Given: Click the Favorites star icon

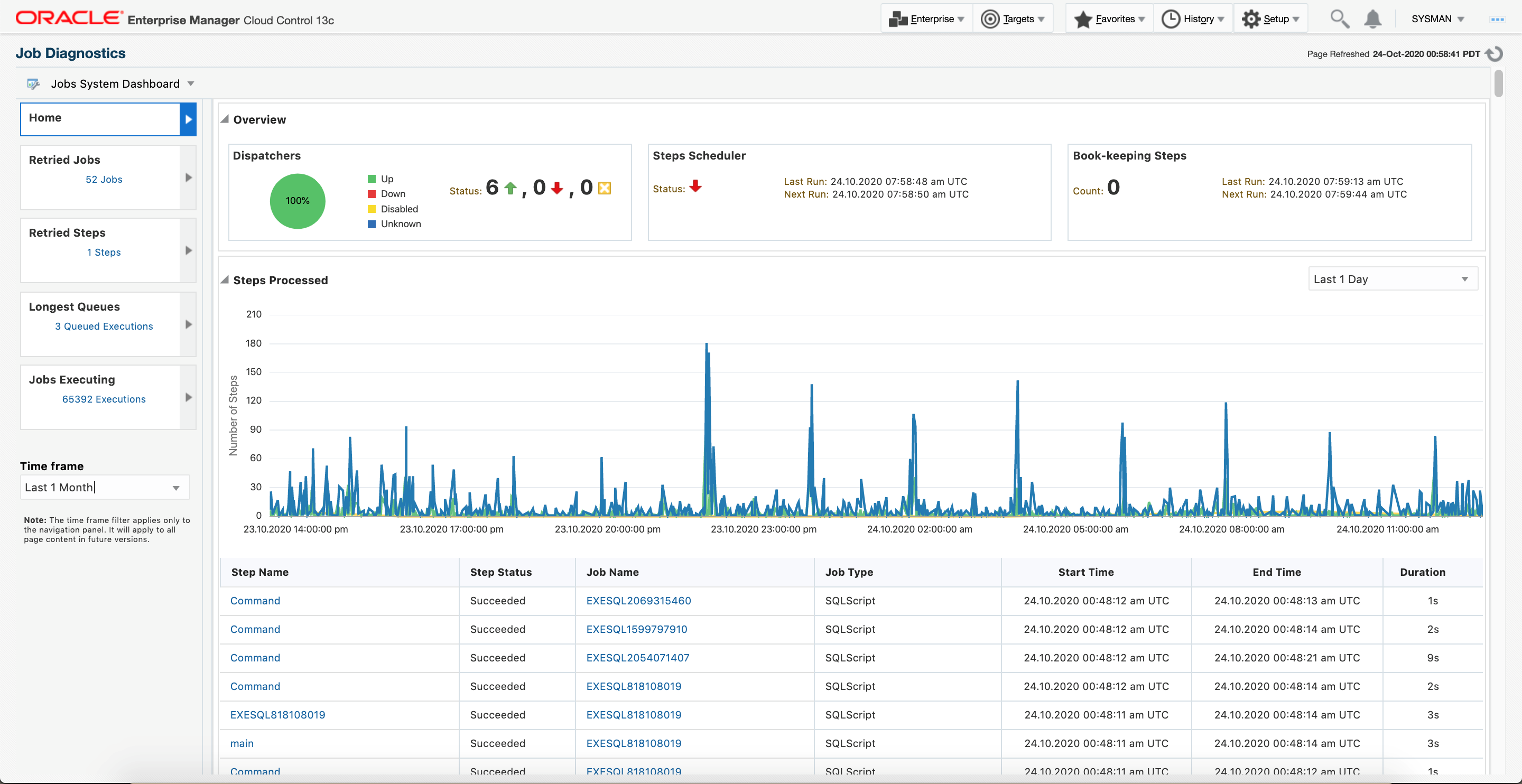Looking at the screenshot, I should (x=1082, y=19).
